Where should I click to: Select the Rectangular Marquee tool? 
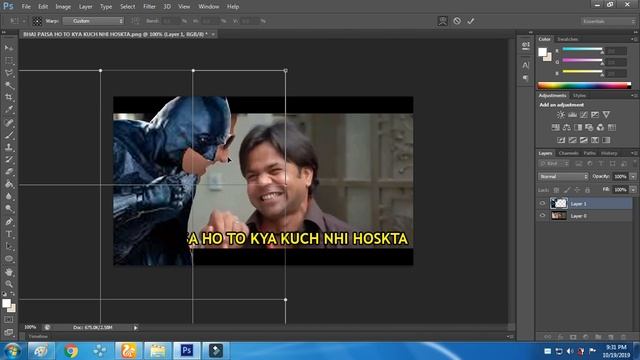(x=9, y=60)
